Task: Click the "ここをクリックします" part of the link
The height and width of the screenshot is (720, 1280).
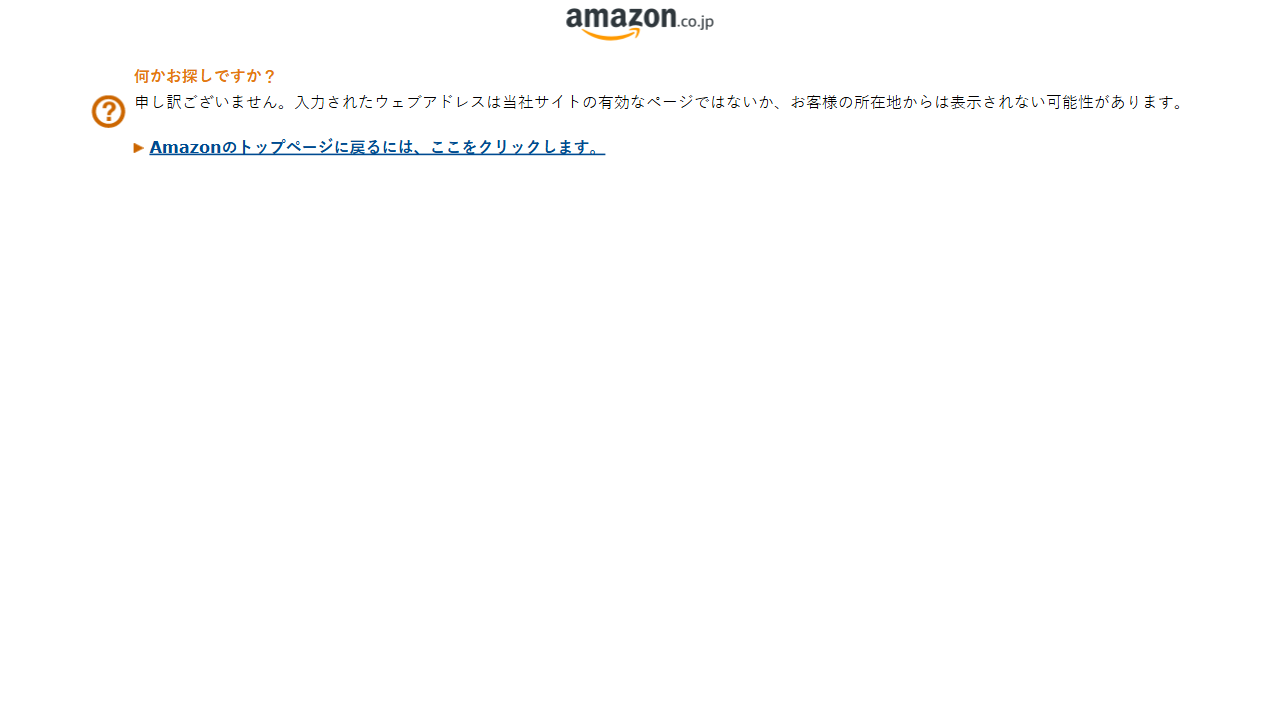Action: (x=508, y=147)
